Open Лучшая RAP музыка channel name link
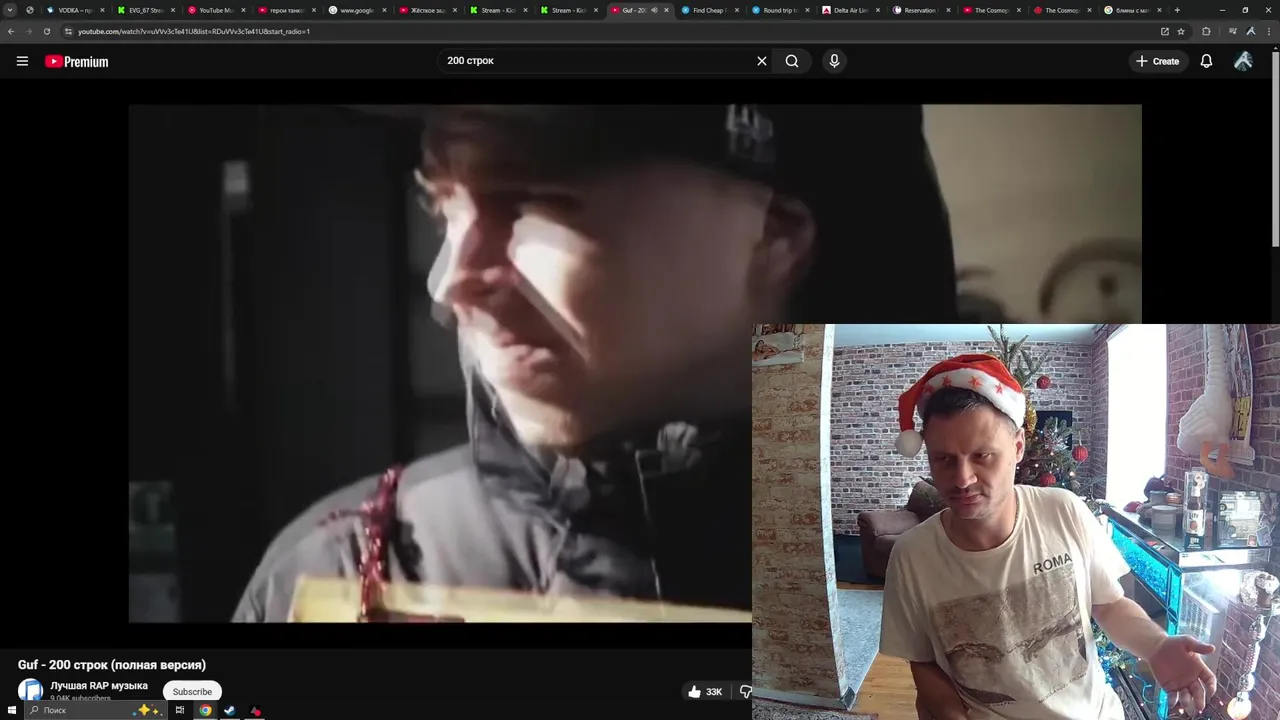The height and width of the screenshot is (720, 1280). coord(99,686)
